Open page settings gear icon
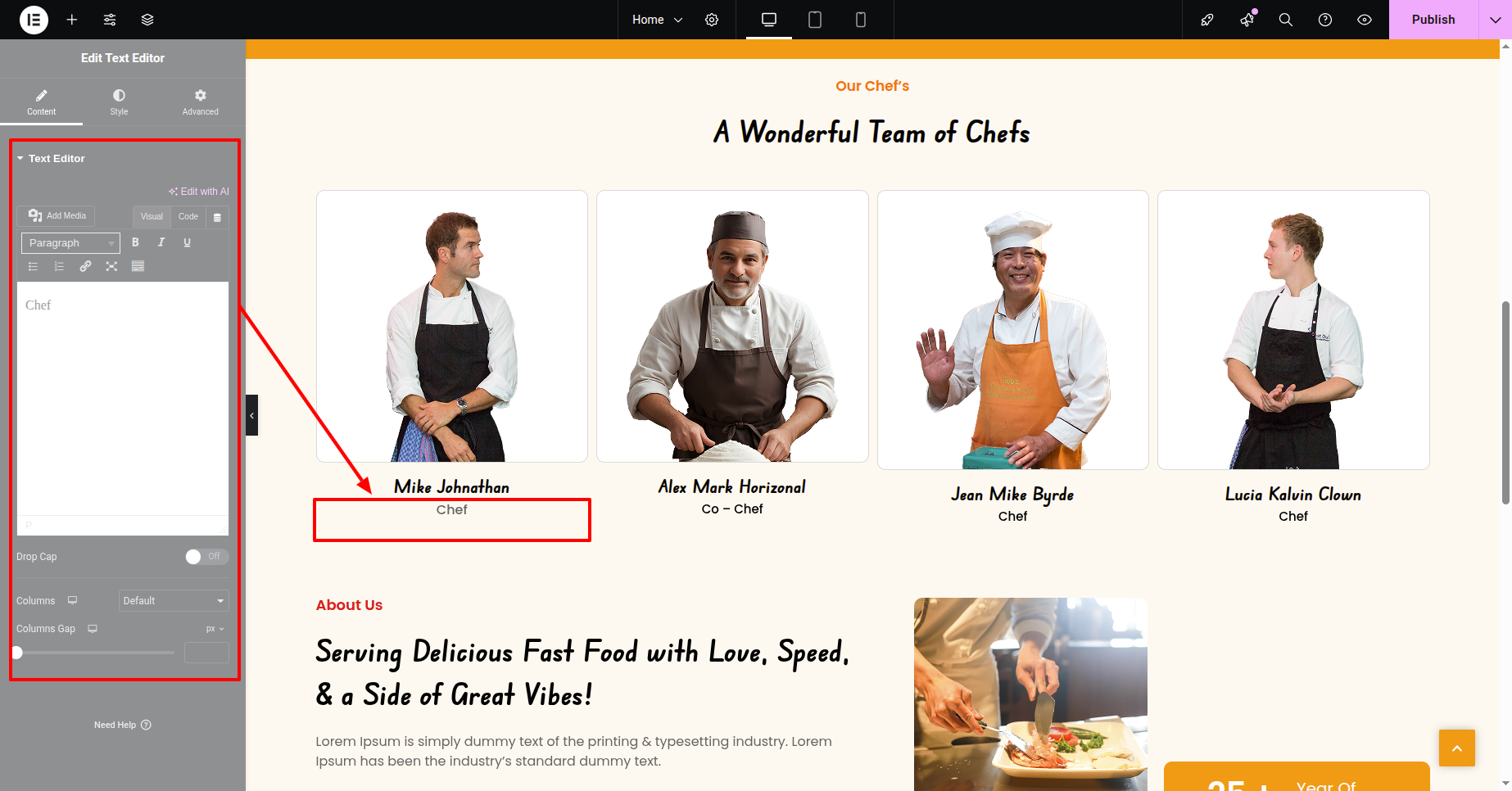 pos(712,20)
